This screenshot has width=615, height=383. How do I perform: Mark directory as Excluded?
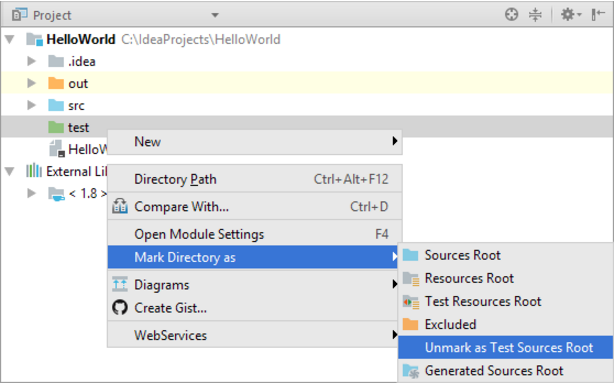(x=506, y=325)
